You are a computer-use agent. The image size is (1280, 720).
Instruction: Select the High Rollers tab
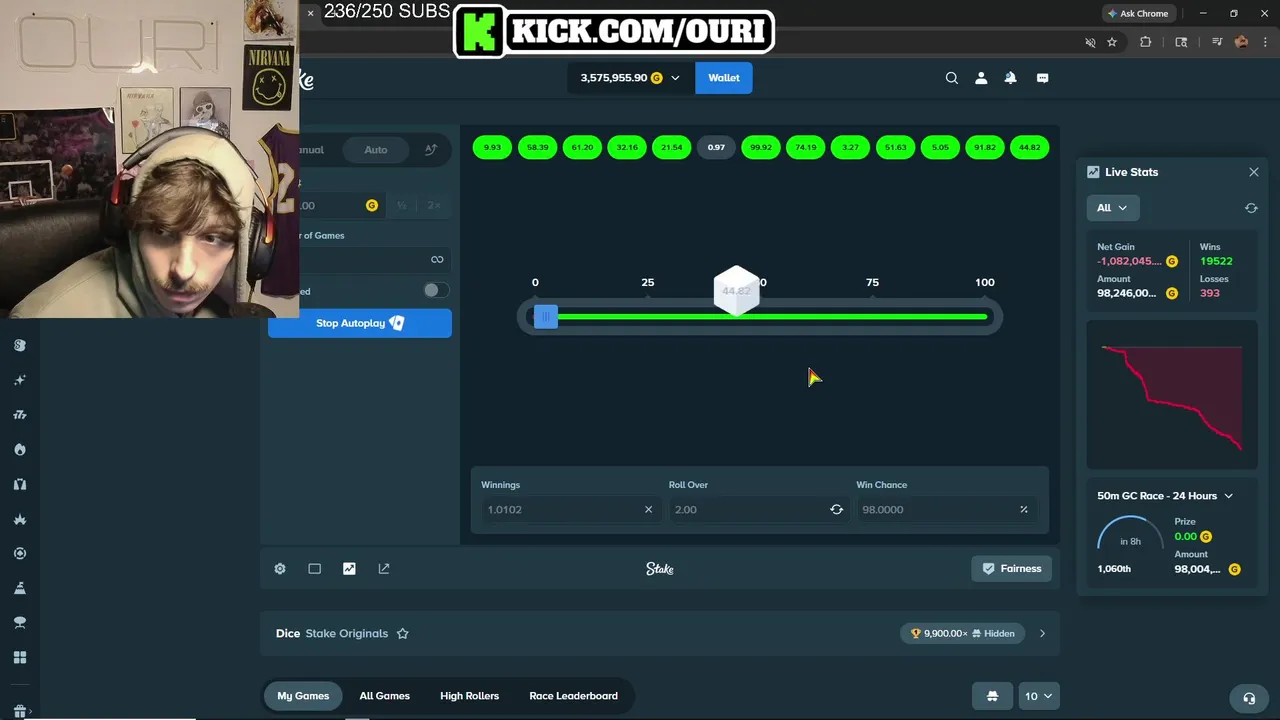[470, 696]
